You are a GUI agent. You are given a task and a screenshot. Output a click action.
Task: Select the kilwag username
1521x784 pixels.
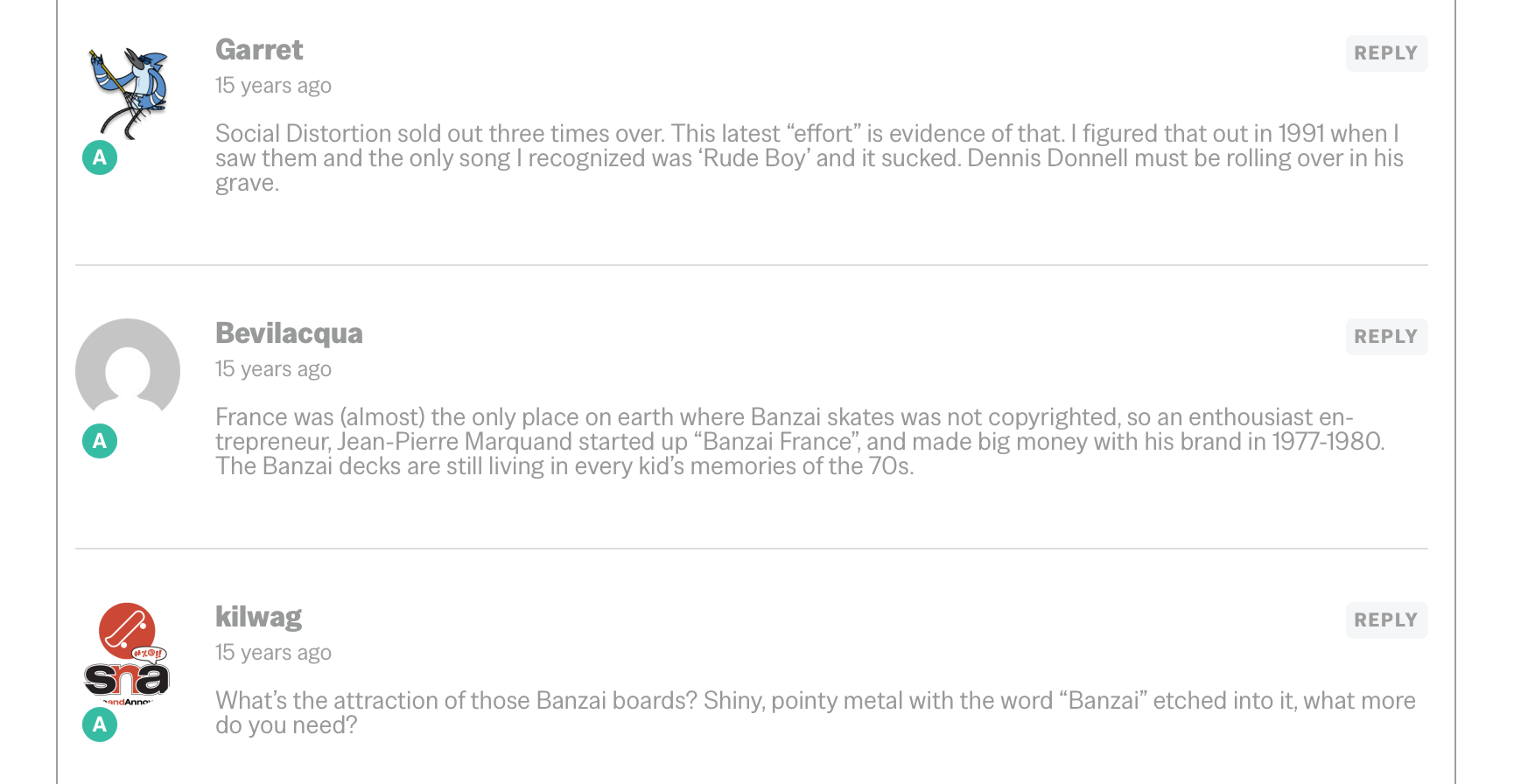pyautogui.click(x=258, y=617)
